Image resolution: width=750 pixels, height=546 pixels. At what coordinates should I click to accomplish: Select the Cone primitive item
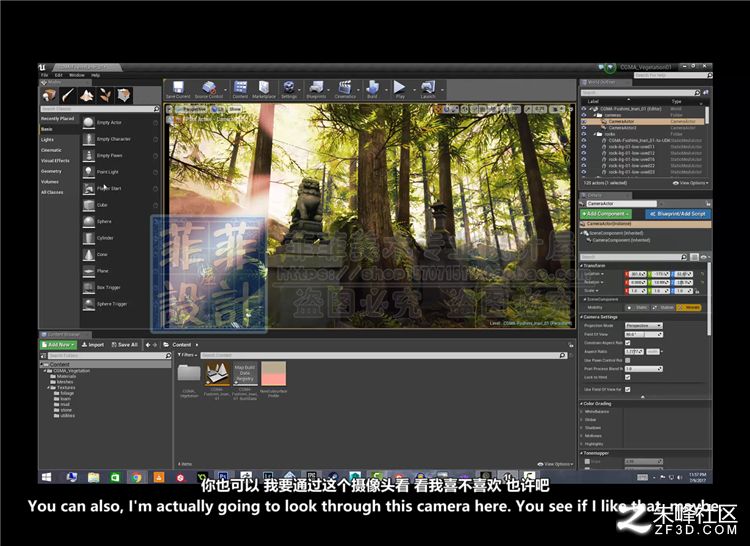(120, 254)
